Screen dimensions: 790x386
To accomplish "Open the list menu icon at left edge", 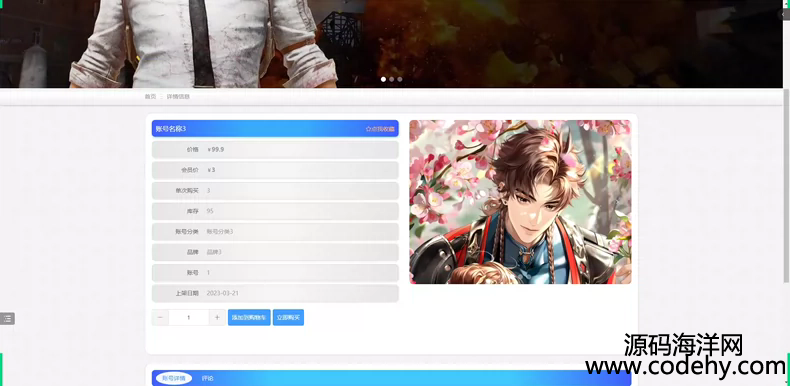I will tap(7, 318).
